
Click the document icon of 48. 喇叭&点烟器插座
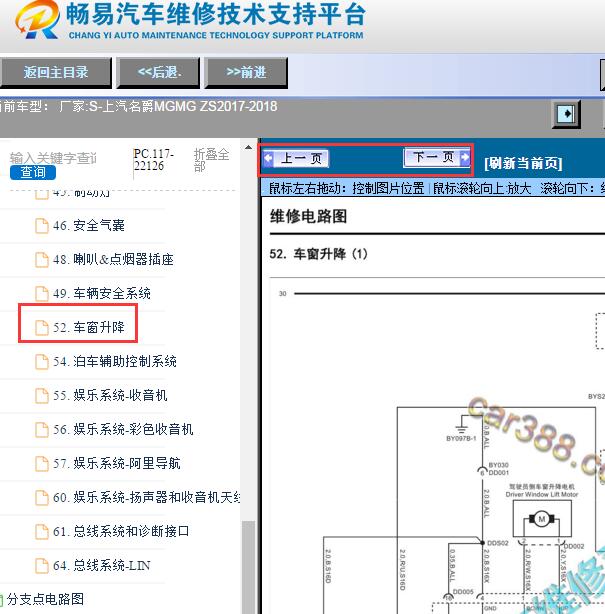pyautogui.click(x=42, y=260)
